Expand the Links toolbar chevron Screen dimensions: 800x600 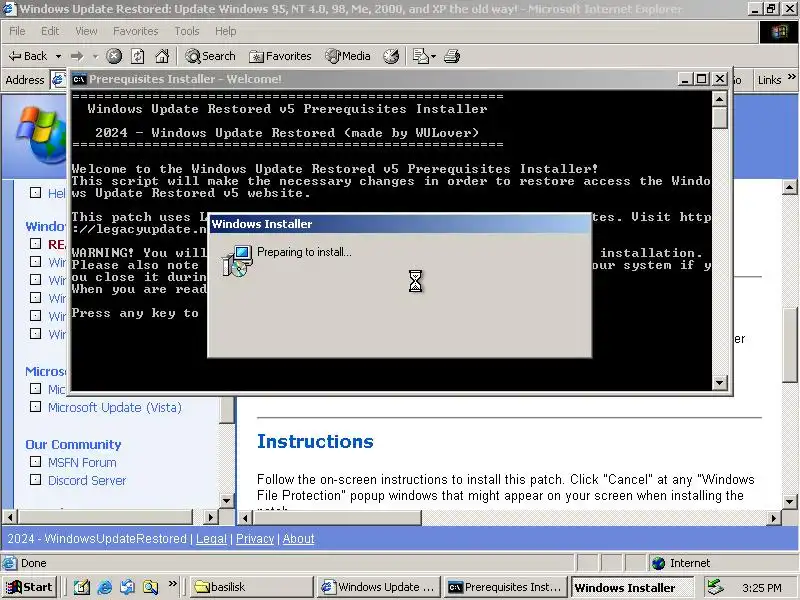pos(791,77)
